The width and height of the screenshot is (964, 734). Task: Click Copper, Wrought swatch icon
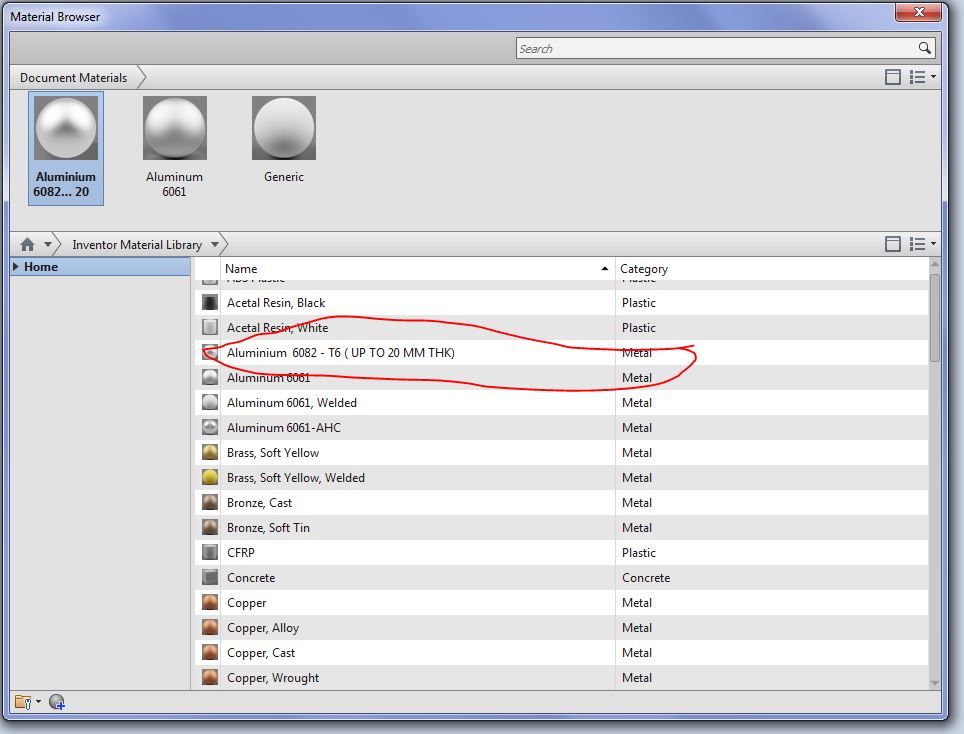point(210,677)
